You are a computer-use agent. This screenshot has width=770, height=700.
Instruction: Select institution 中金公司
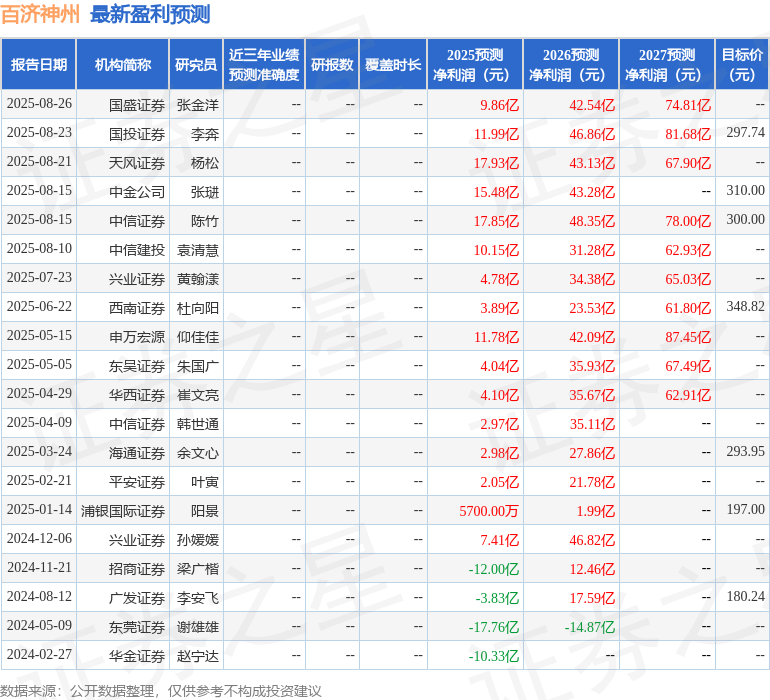click(x=137, y=192)
